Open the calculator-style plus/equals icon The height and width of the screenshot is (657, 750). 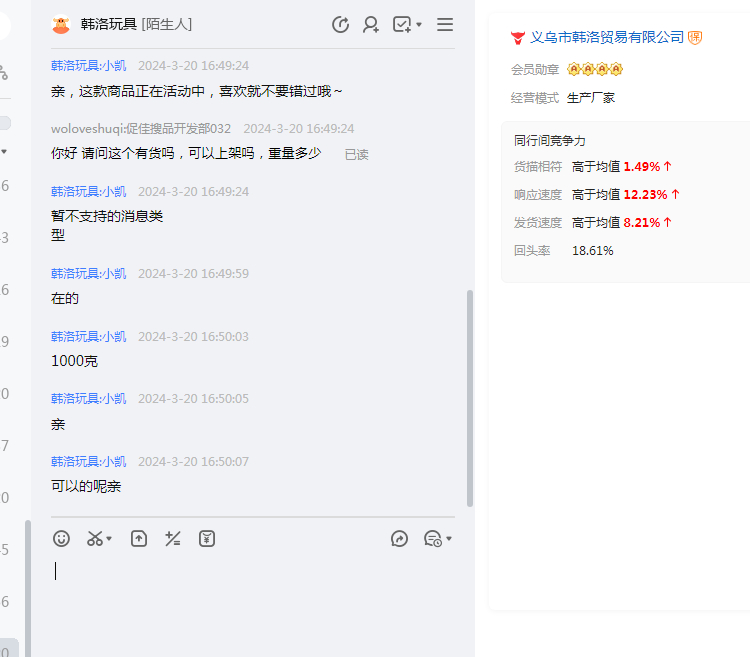[x=173, y=539]
